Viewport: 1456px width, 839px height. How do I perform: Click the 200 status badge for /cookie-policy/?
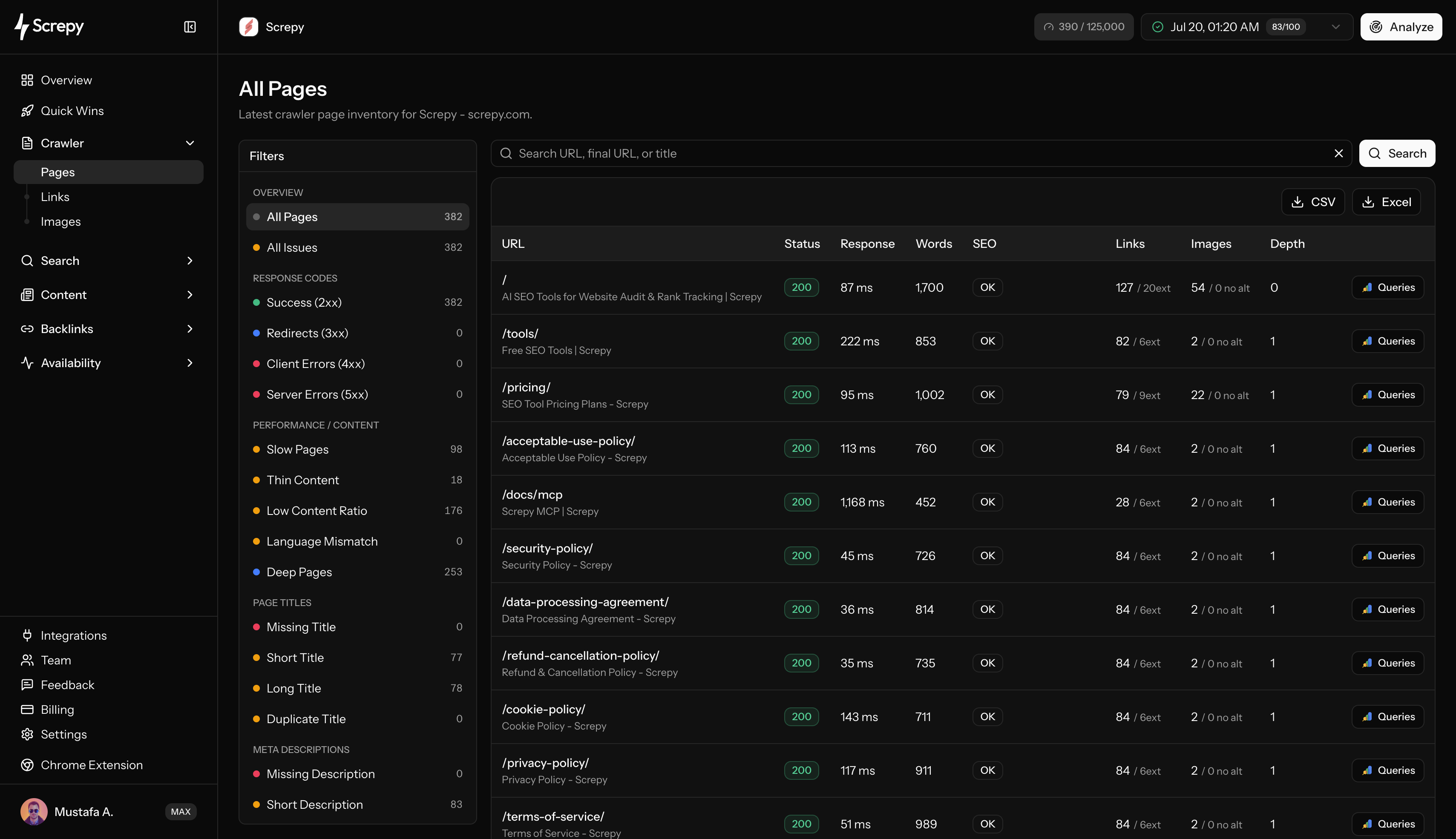click(x=801, y=716)
